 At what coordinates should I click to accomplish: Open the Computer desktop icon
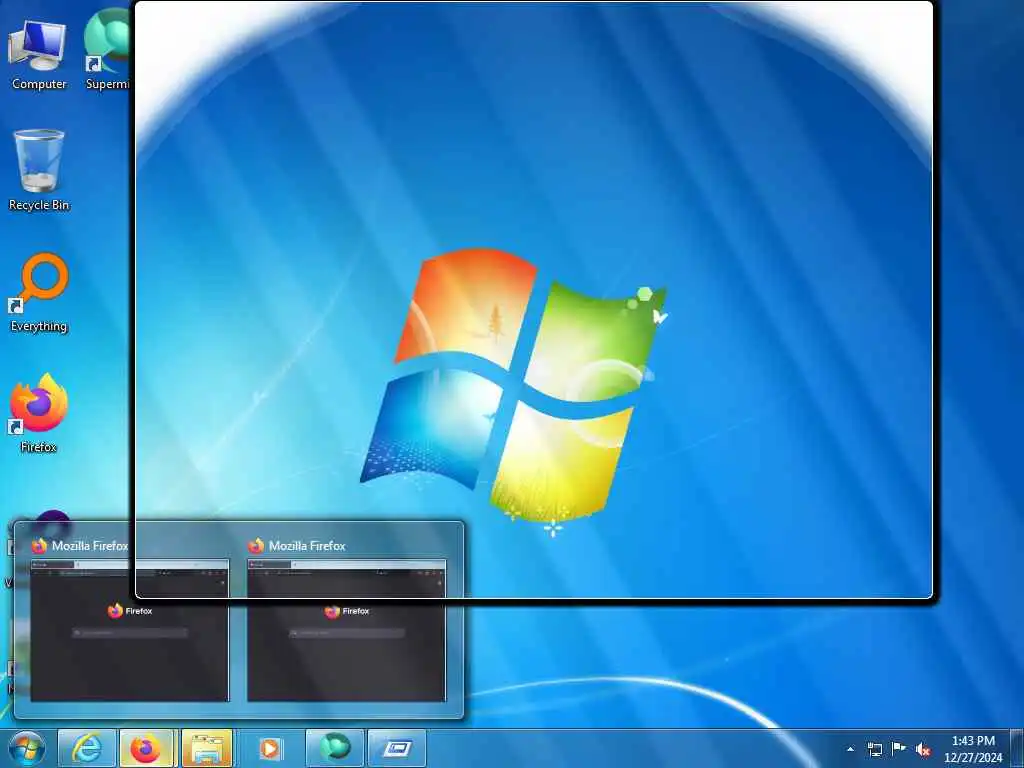point(38,55)
